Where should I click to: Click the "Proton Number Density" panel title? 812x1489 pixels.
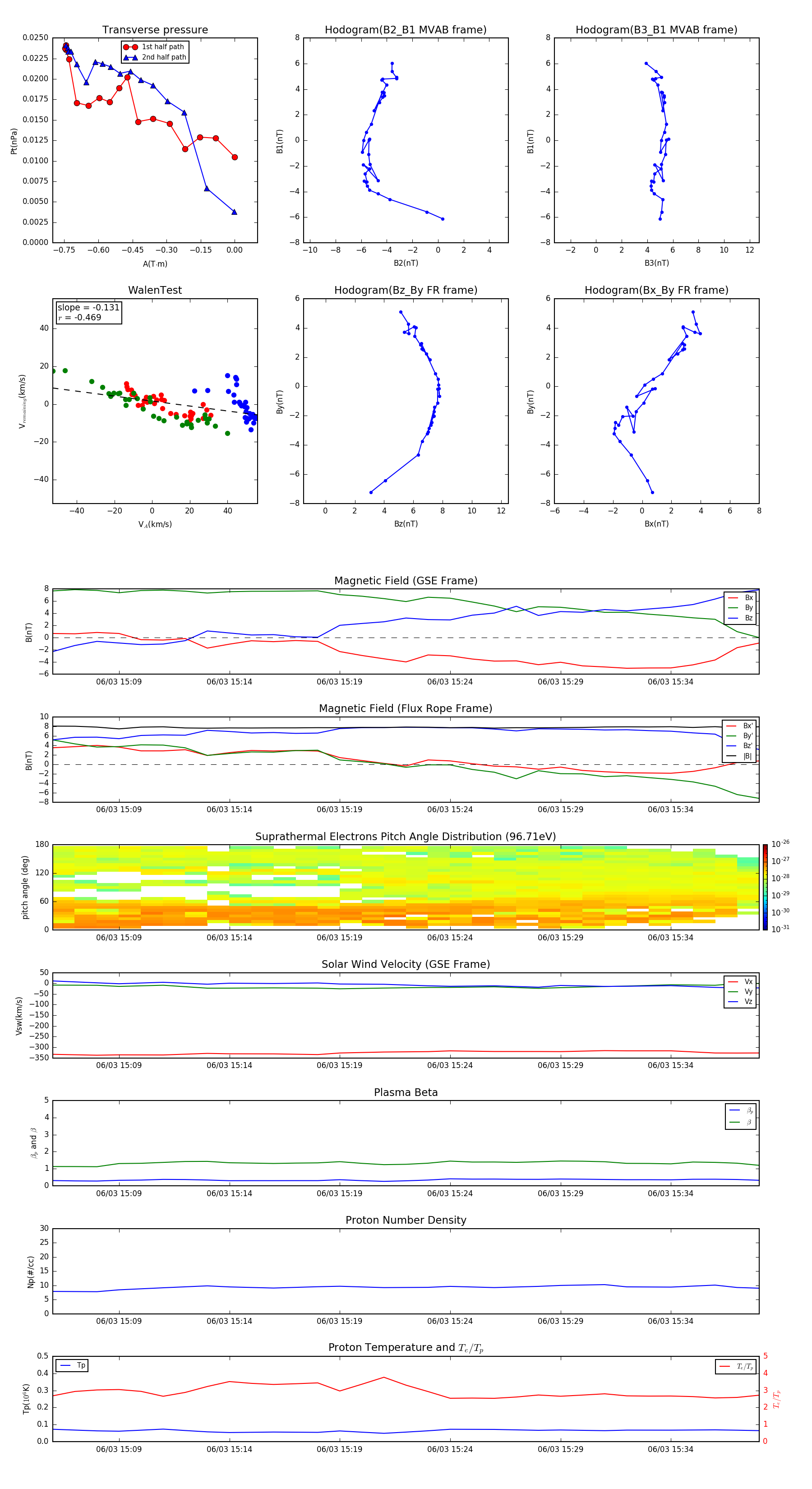tap(406, 1220)
